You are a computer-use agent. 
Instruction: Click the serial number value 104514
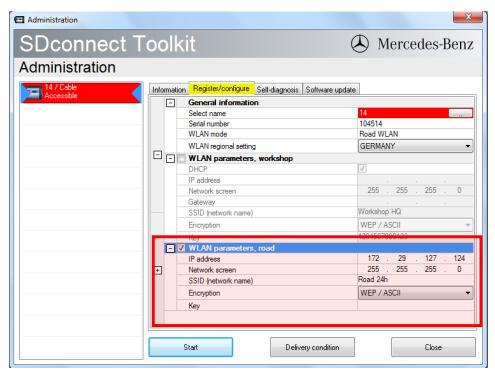(x=371, y=124)
